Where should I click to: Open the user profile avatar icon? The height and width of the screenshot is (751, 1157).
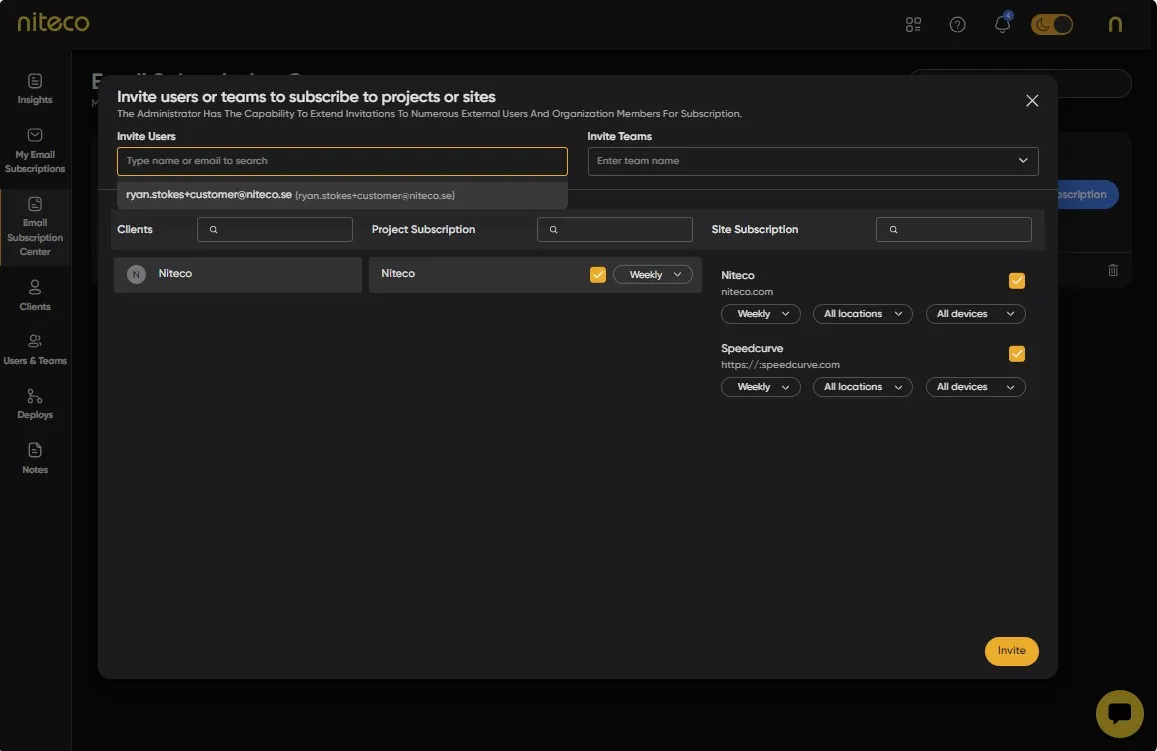(1115, 24)
